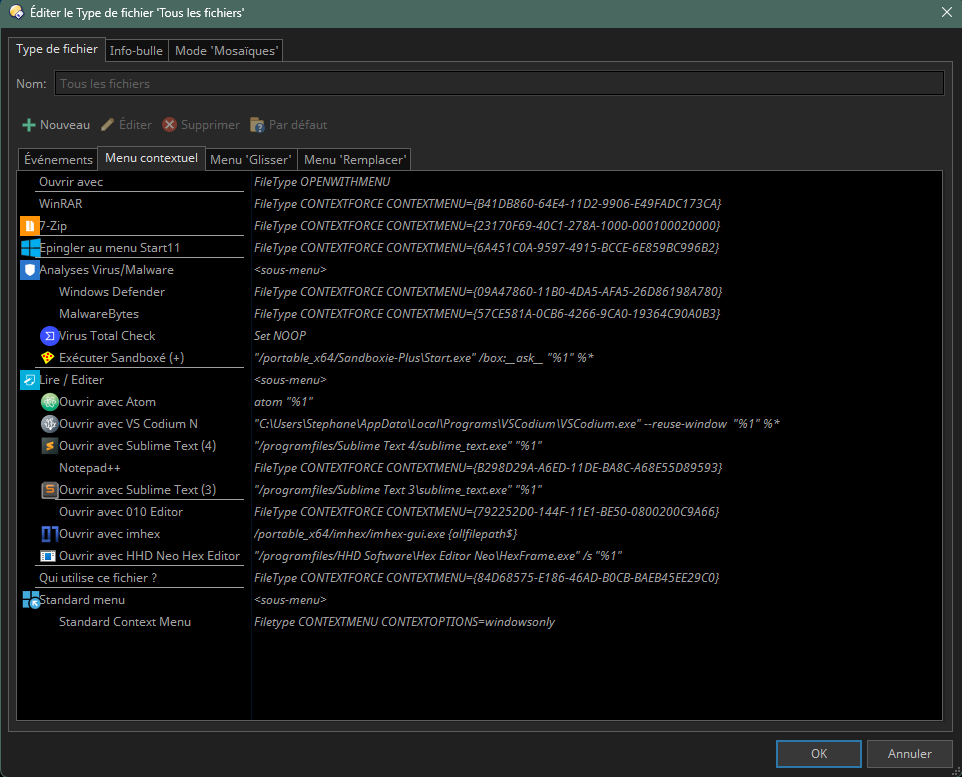Viewport: 962px width, 777px height.
Task: Click the HHD Neo Hex Editor icon
Action: 49,556
